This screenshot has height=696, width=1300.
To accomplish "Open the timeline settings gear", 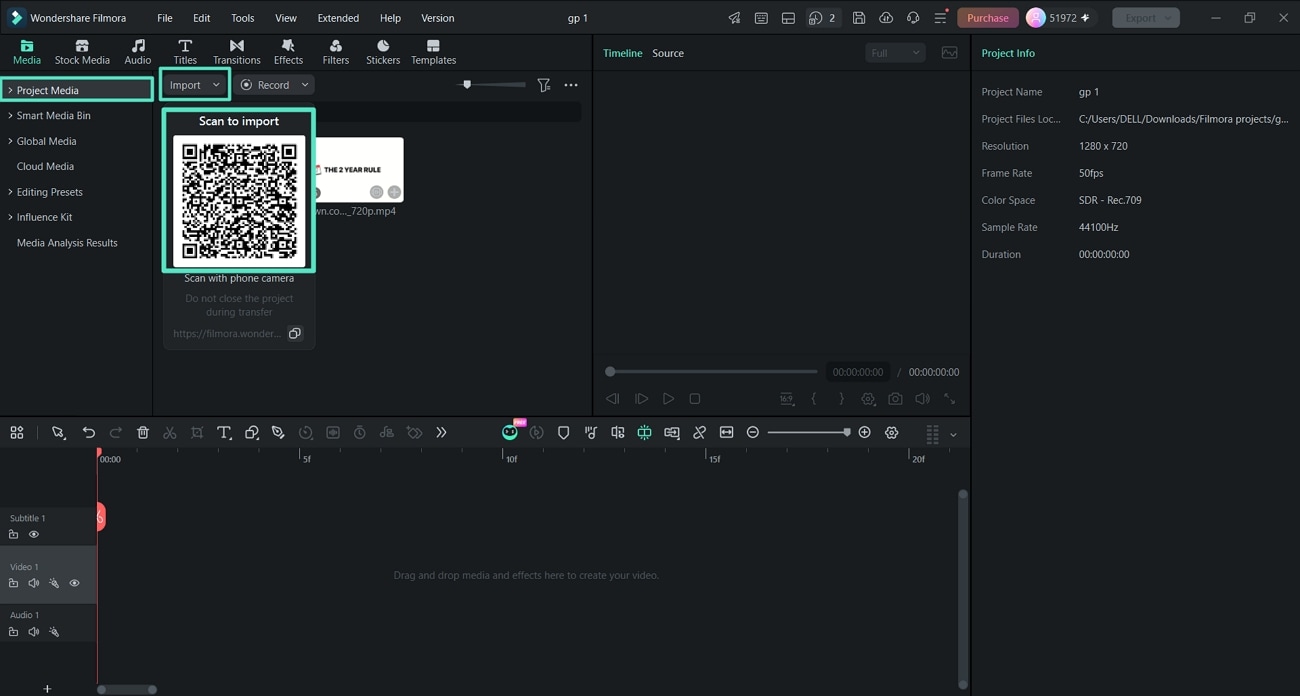I will pos(892,433).
